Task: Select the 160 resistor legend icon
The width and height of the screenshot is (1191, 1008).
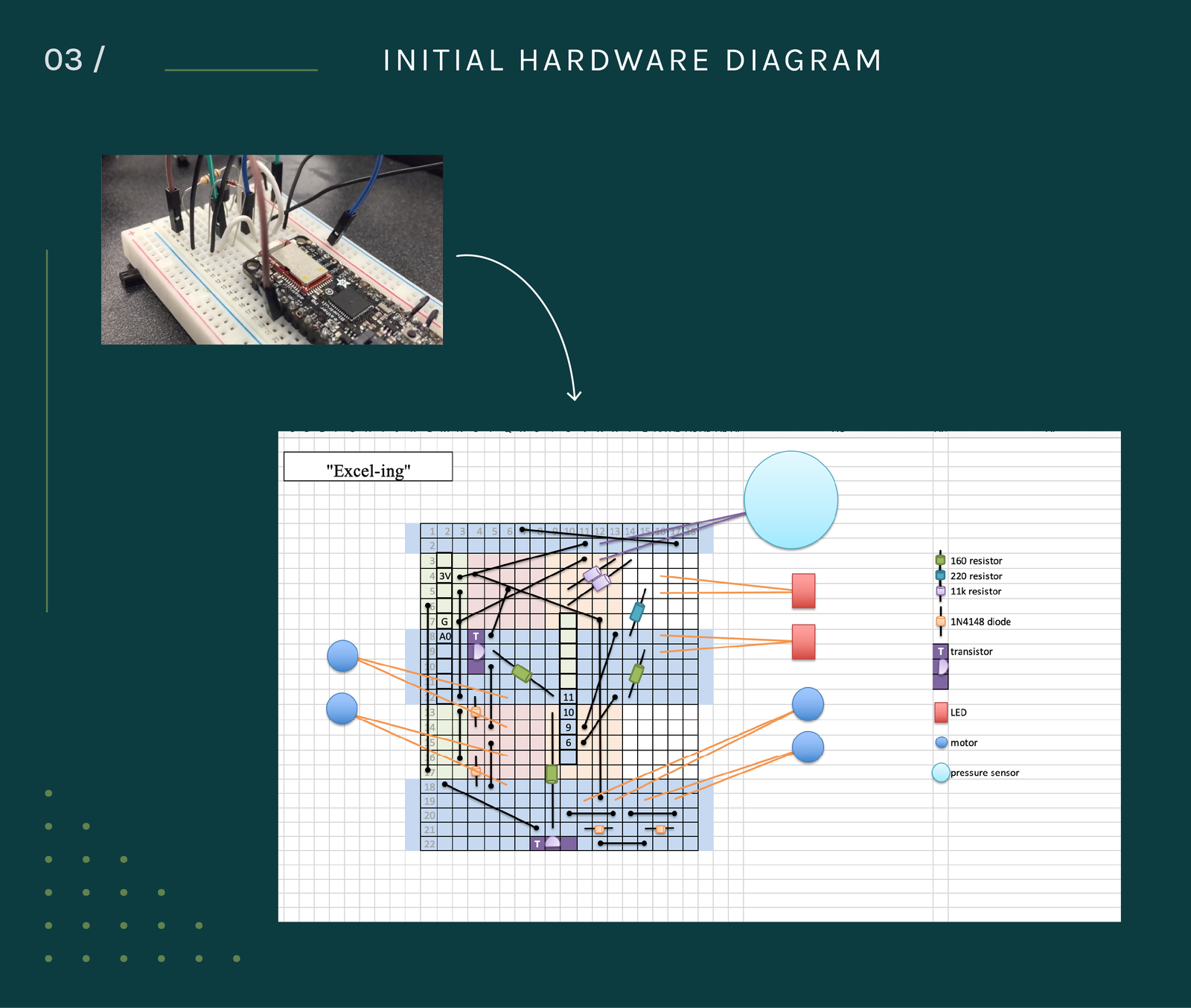Action: [x=939, y=560]
